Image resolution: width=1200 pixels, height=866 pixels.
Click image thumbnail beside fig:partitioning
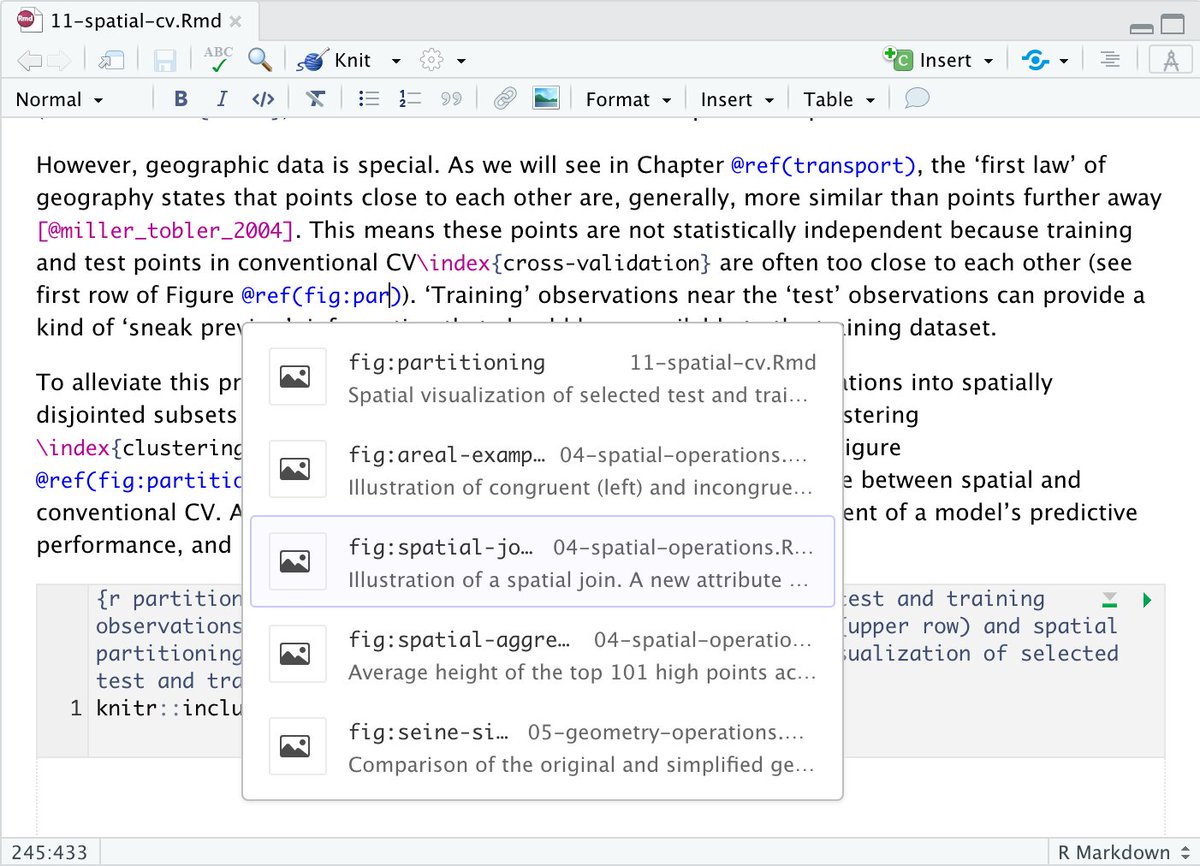click(297, 377)
